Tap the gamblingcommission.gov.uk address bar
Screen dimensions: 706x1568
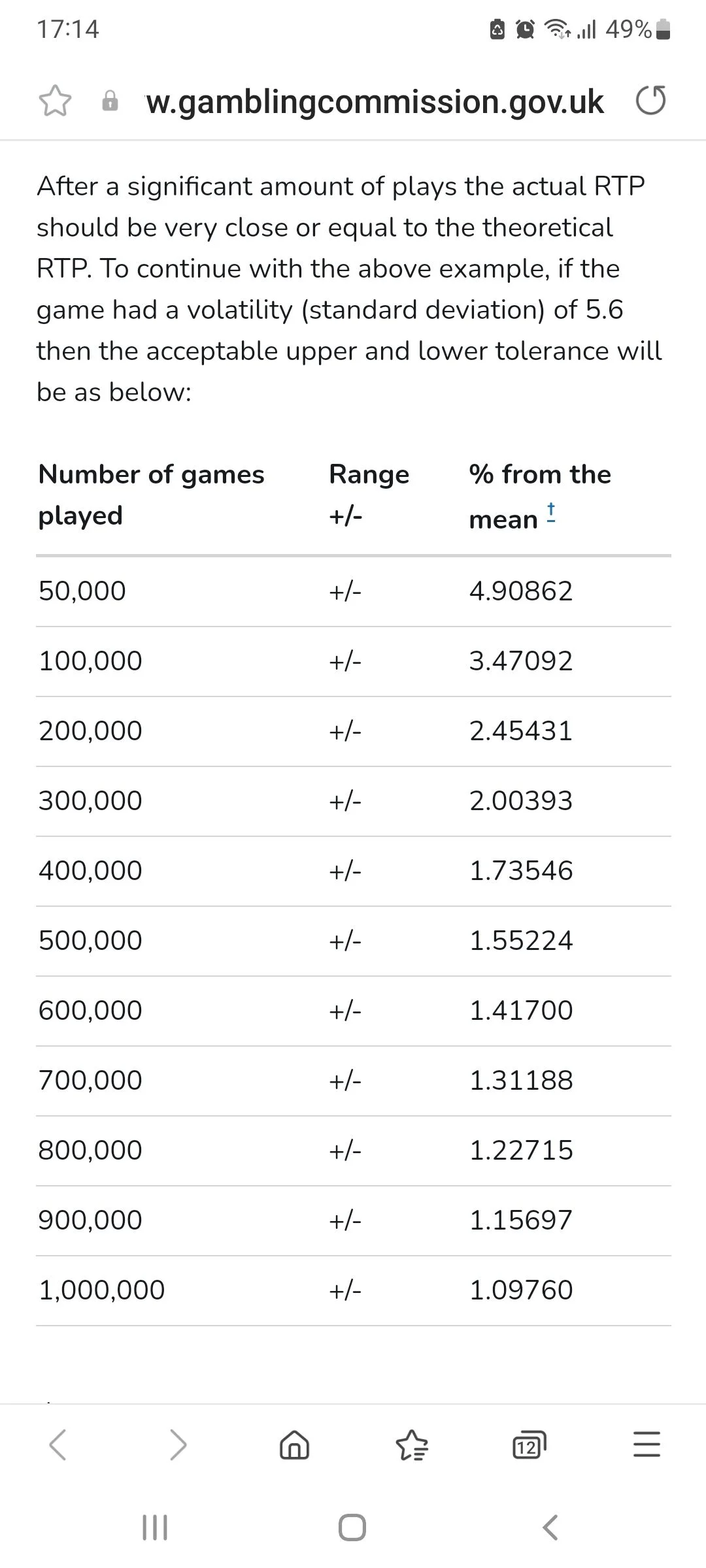pos(375,101)
